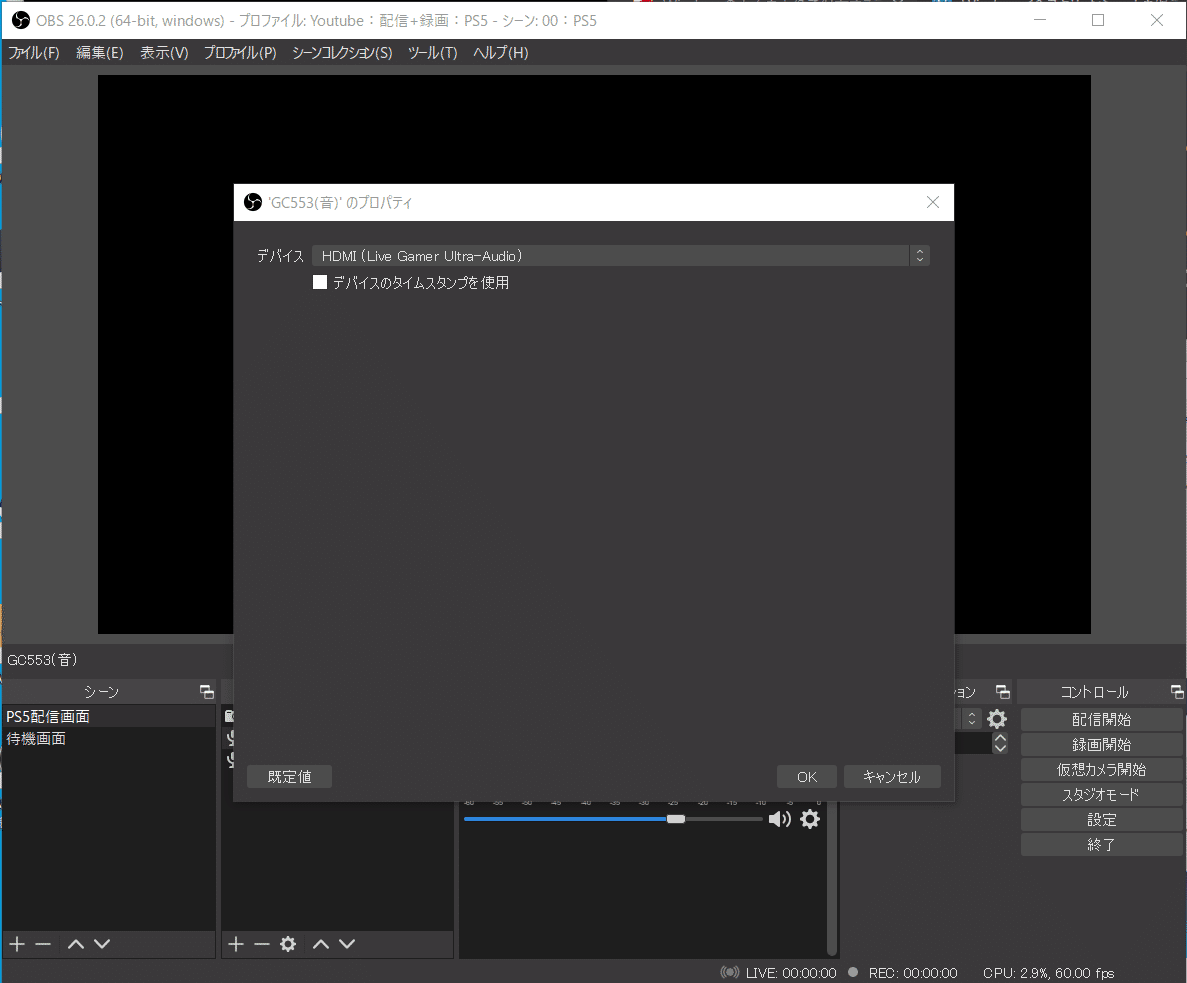1187x983 pixels.
Task: Click LIVE: 00:00:00 status text
Action: (791, 973)
